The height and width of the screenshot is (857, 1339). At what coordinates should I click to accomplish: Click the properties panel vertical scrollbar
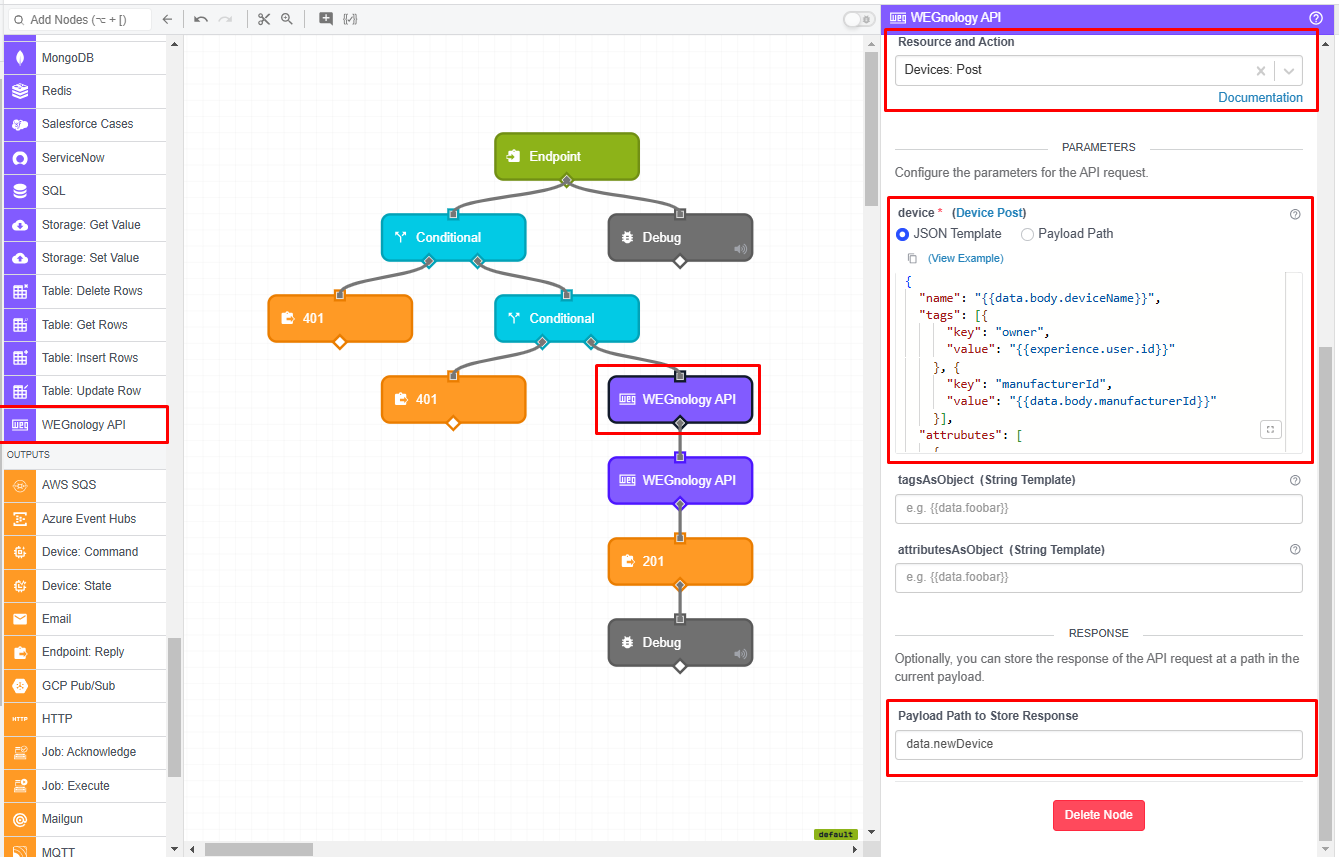tap(1326, 593)
